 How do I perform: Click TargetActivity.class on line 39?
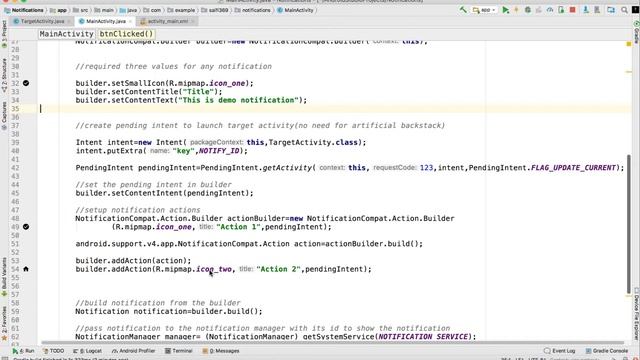click(313, 142)
